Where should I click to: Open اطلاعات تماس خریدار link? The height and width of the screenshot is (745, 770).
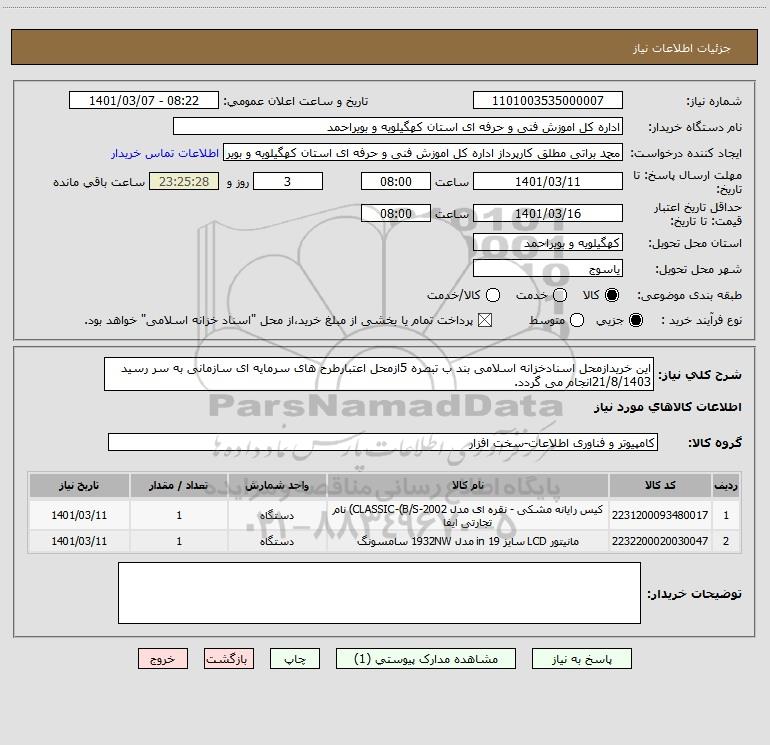click(x=165, y=153)
